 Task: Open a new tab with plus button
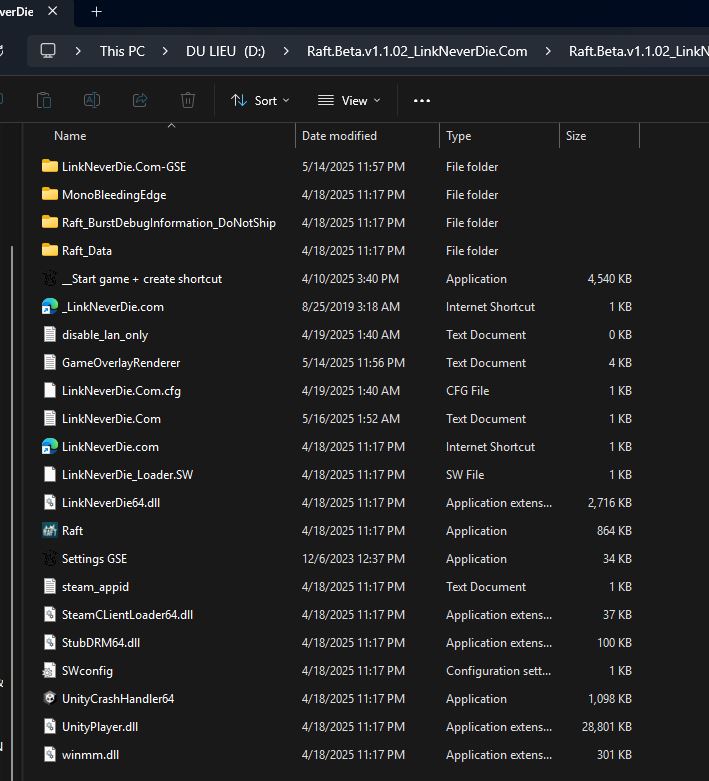tap(97, 12)
